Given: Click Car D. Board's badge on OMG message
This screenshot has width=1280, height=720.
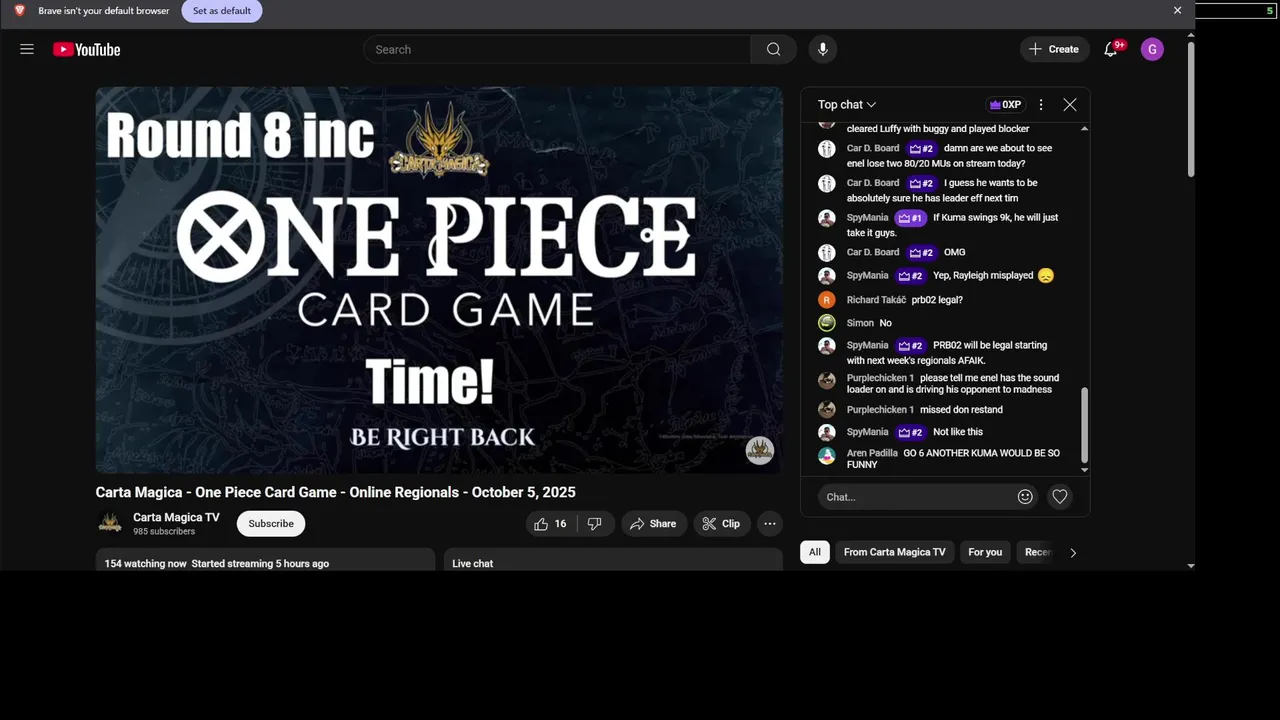Looking at the screenshot, I should [922, 252].
